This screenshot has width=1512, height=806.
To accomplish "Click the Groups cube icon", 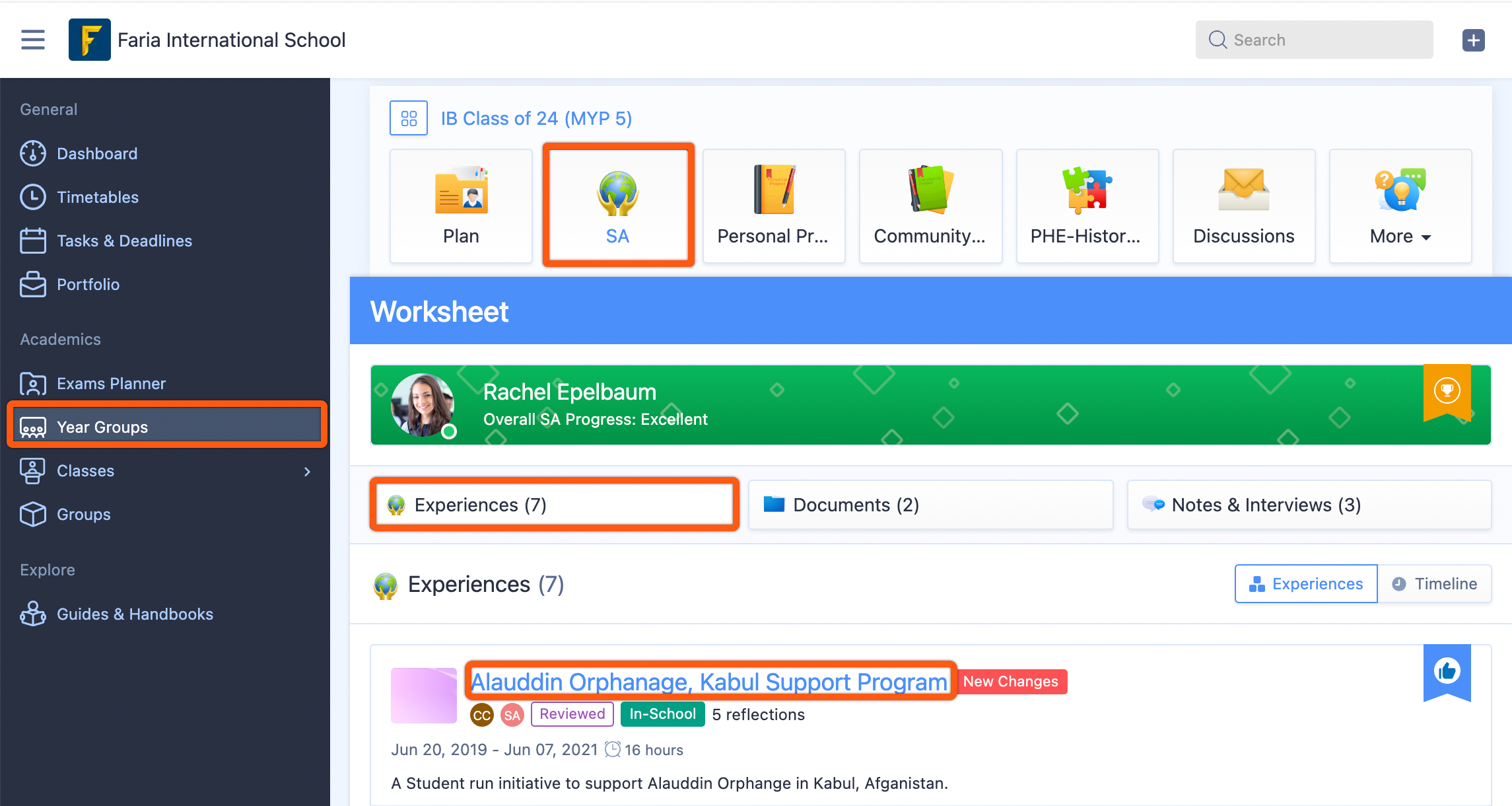I will click(33, 514).
